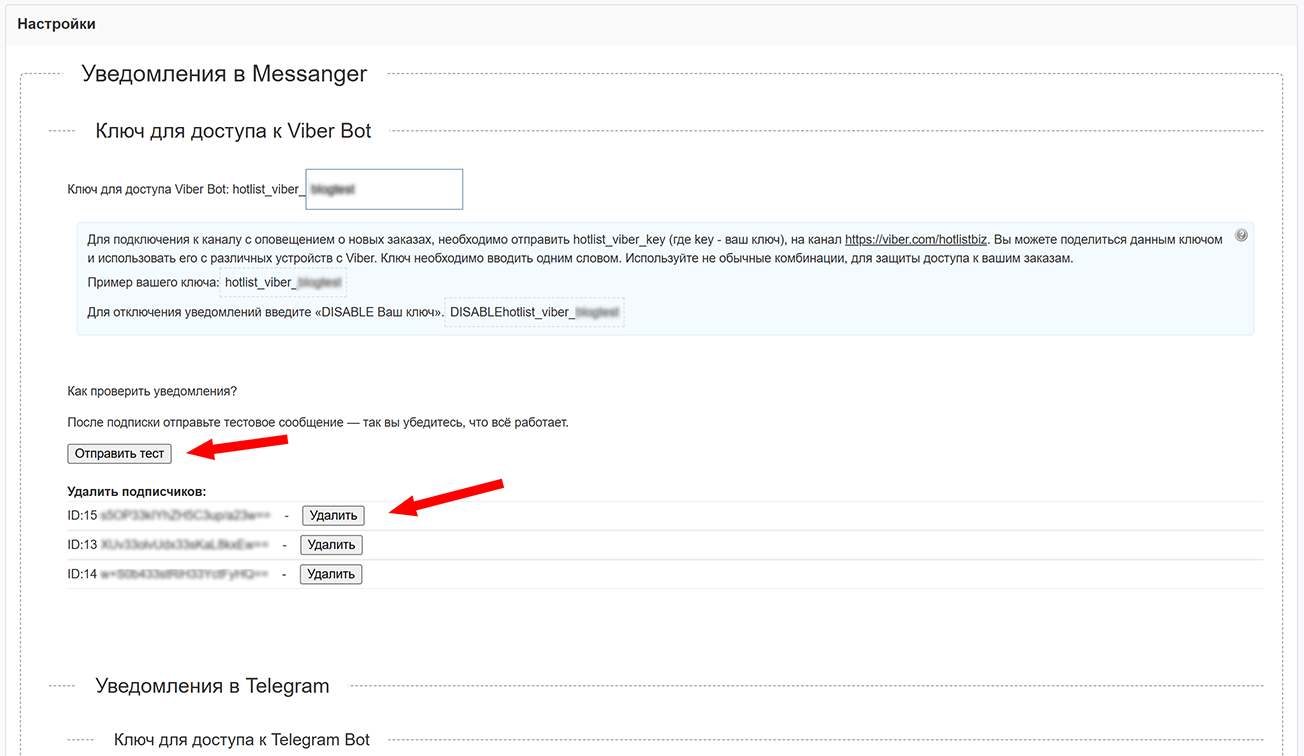1304x756 pixels.
Task: Click the Уведомления в Messanger section heading
Action: 224,74
